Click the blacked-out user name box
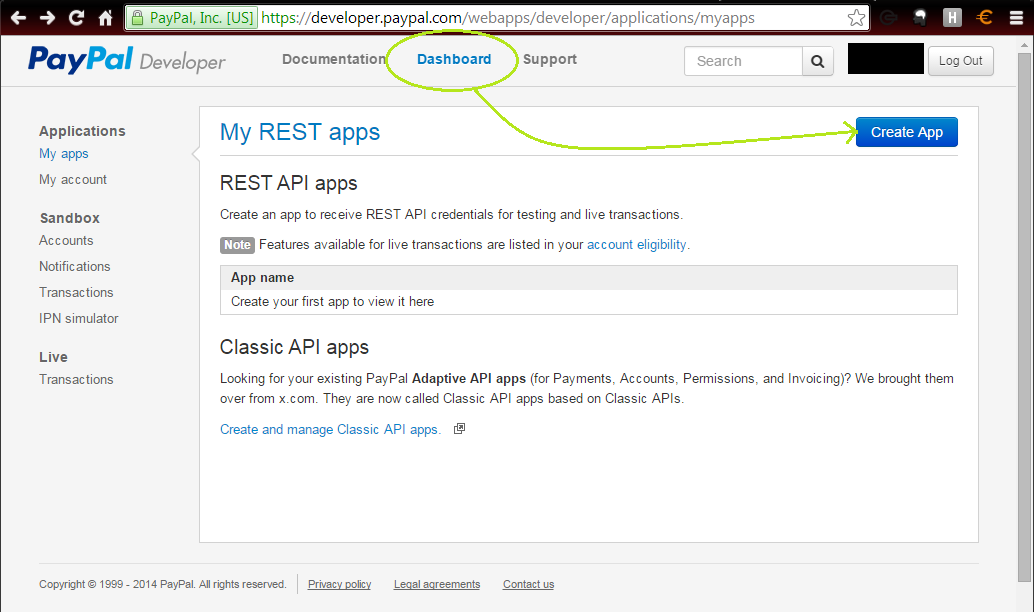 click(885, 59)
